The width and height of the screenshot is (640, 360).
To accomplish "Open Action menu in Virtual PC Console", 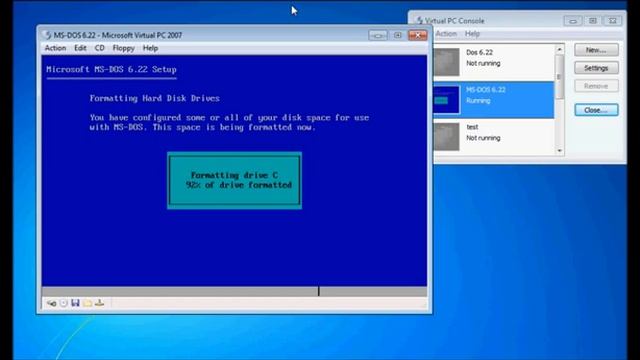I will (446, 33).
